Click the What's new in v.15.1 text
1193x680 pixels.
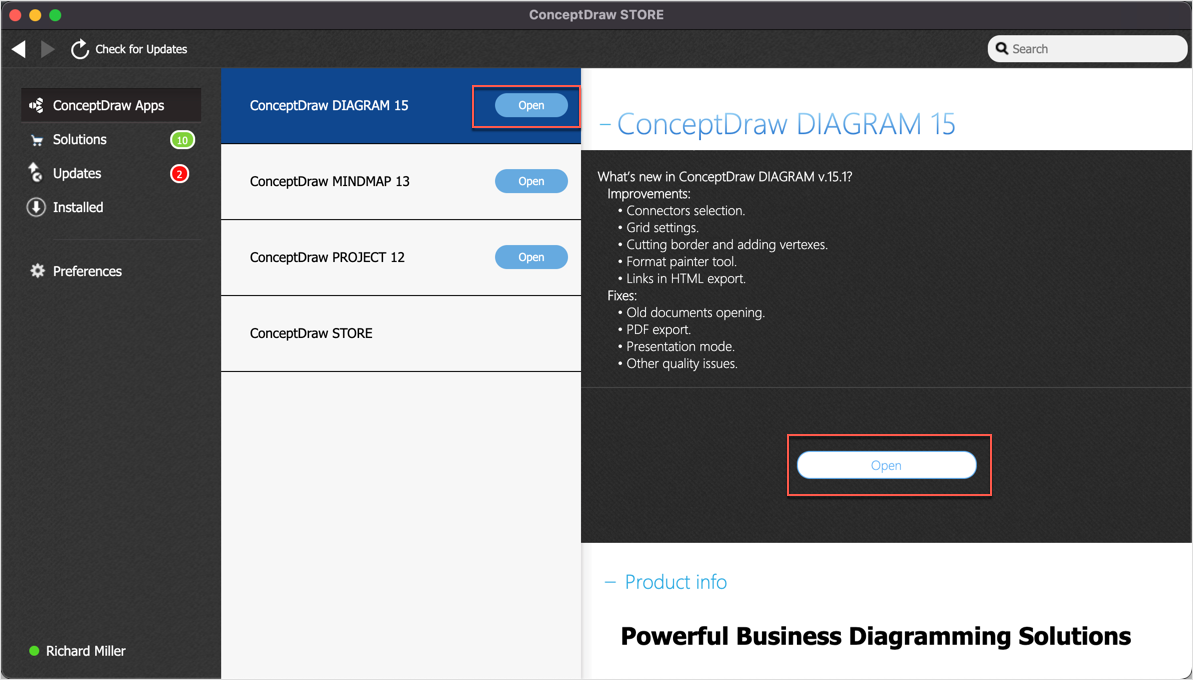point(725,176)
